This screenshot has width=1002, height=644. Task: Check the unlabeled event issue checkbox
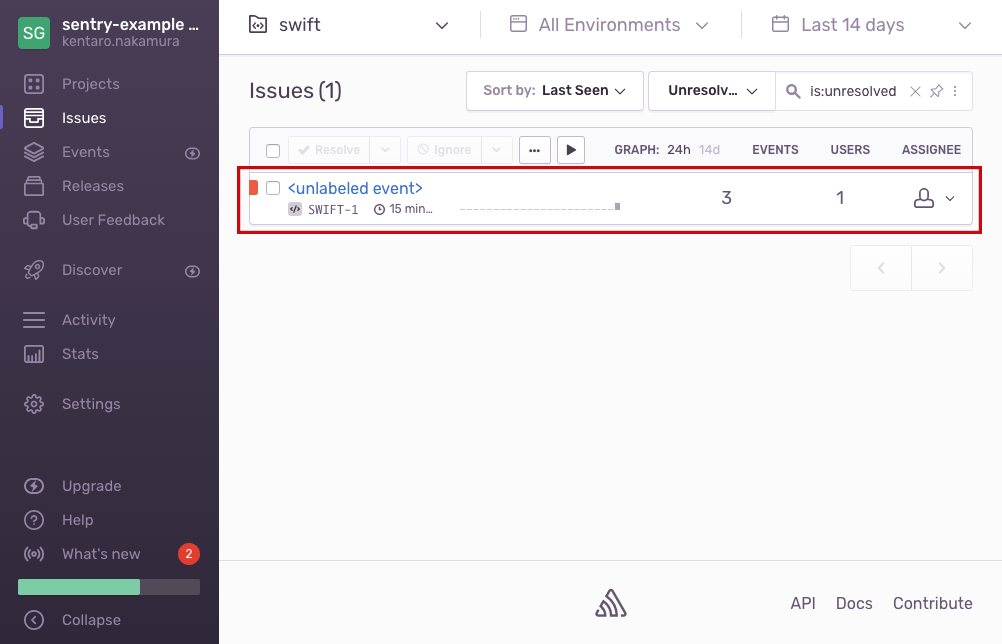coord(273,188)
